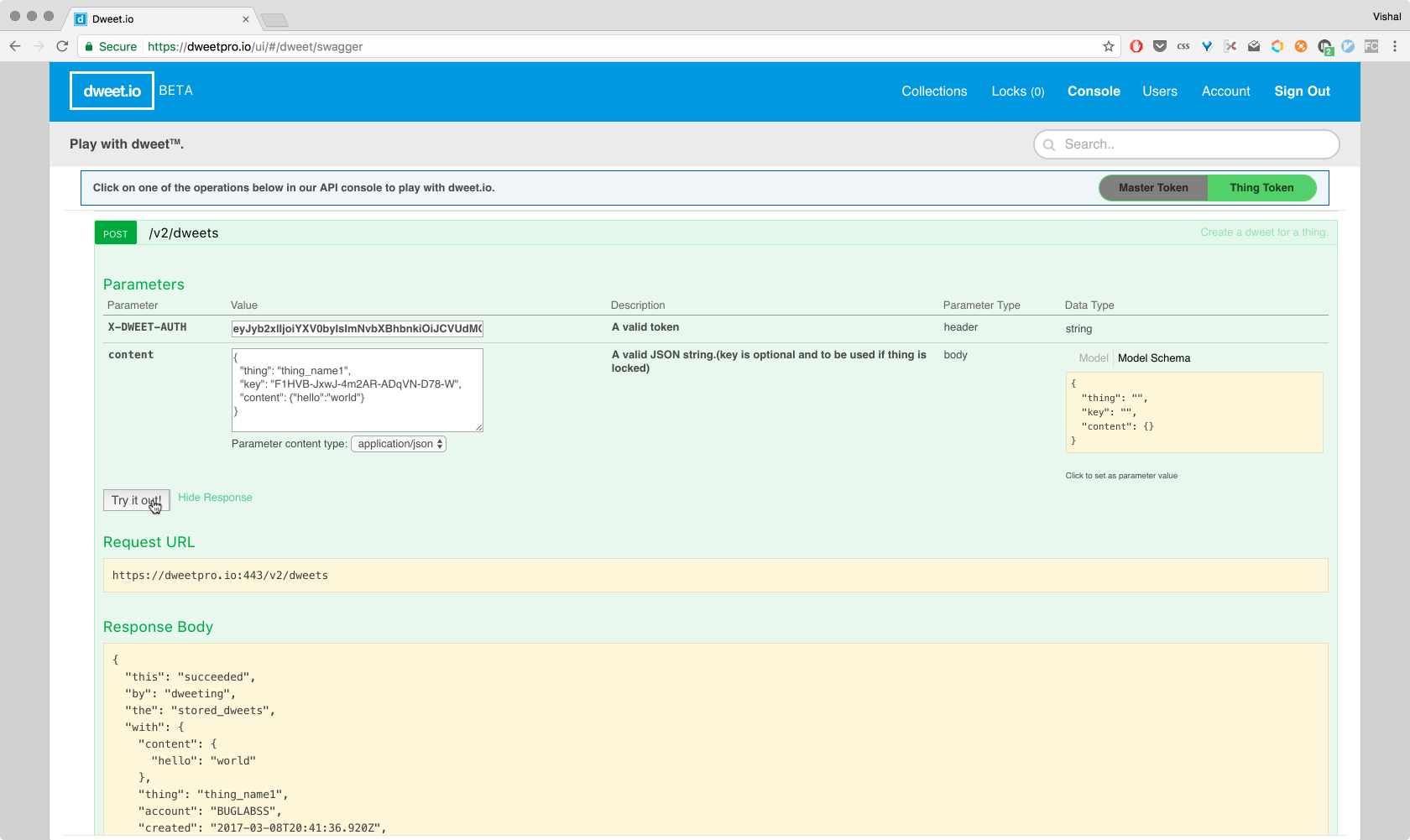Click the browser back arrow

click(15, 46)
